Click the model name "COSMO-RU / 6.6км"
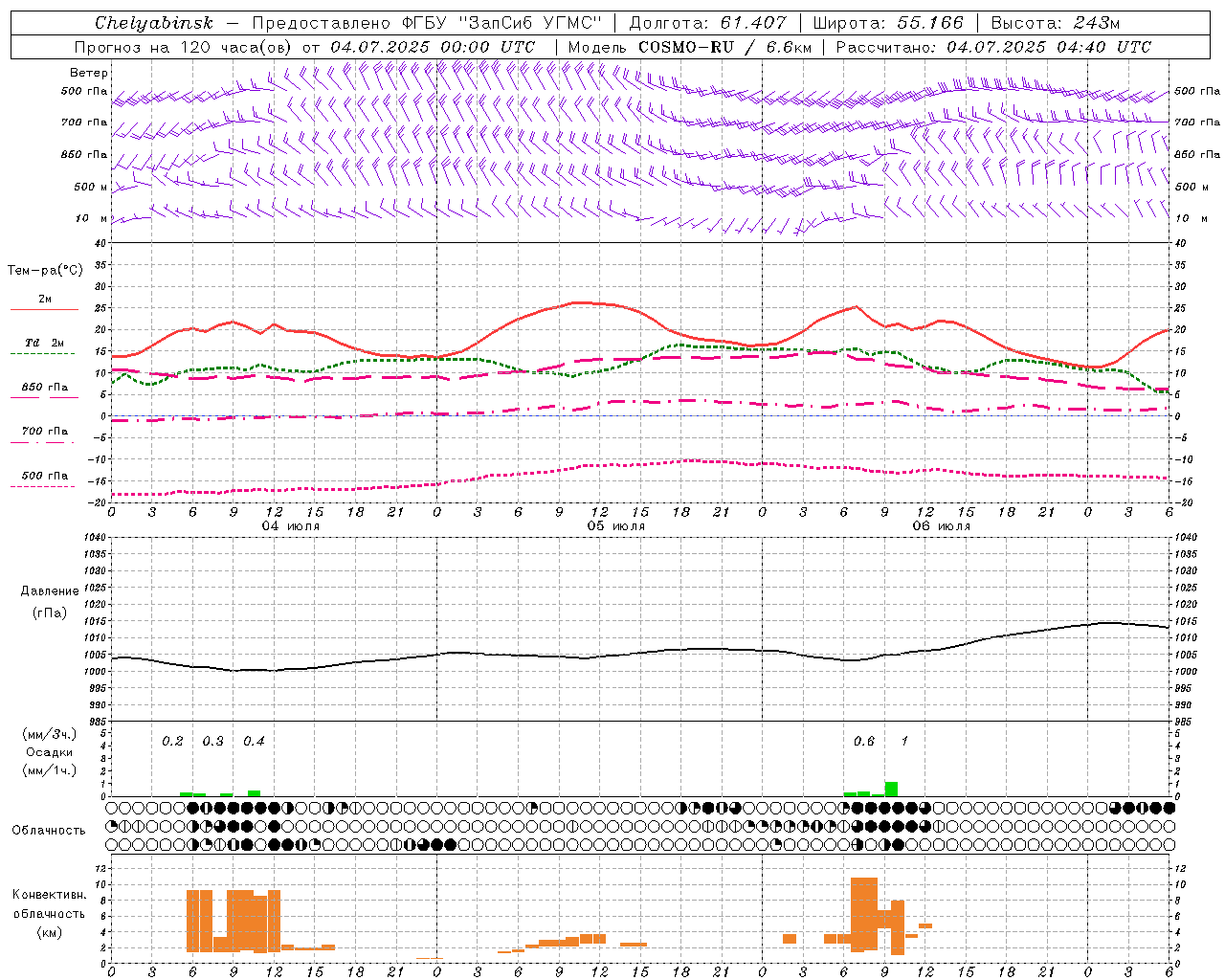This screenshot has width=1225, height=980. (x=724, y=47)
